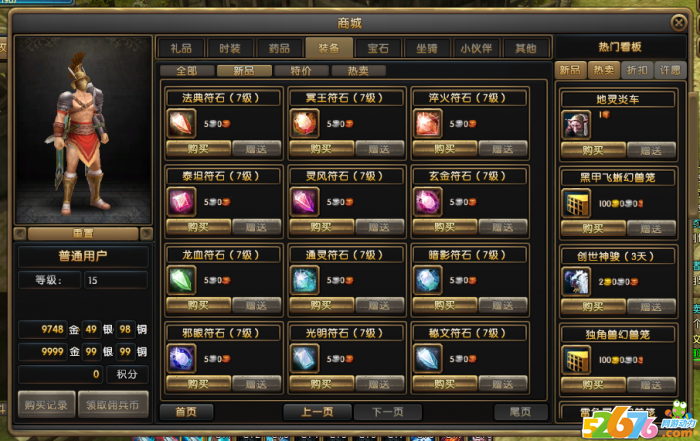
Task: Select the 黑甲飞蜥幻兽笼 cage icon
Action: (576, 203)
